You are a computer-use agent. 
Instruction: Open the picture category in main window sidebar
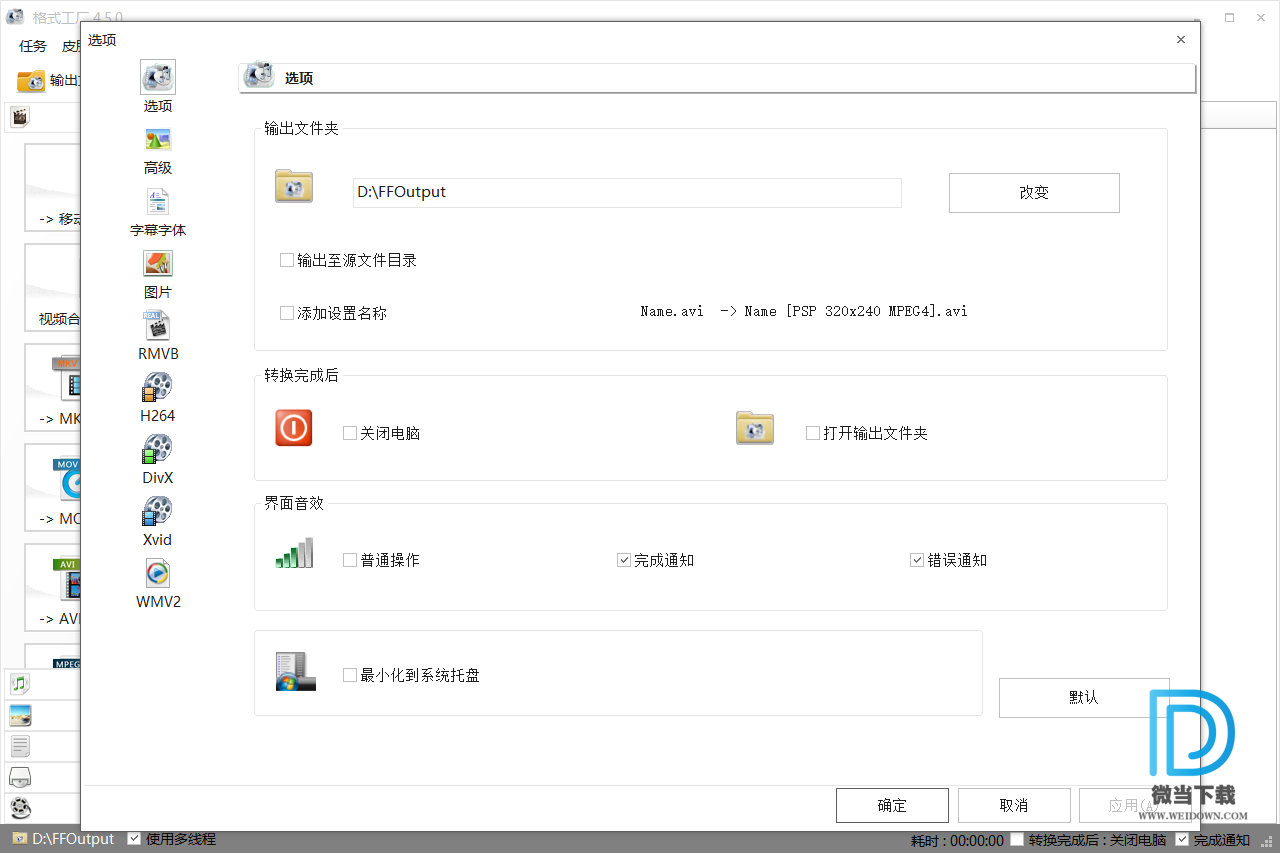pos(19,715)
